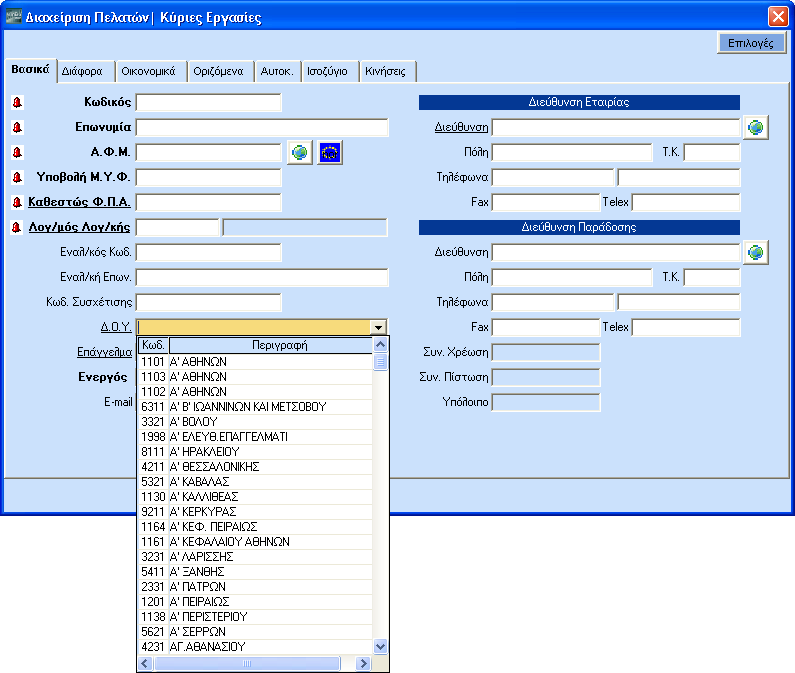Select 1101 Α' ΑΘΗΝΩΝ from list
This screenshot has width=795, height=673.
[x=256, y=362]
